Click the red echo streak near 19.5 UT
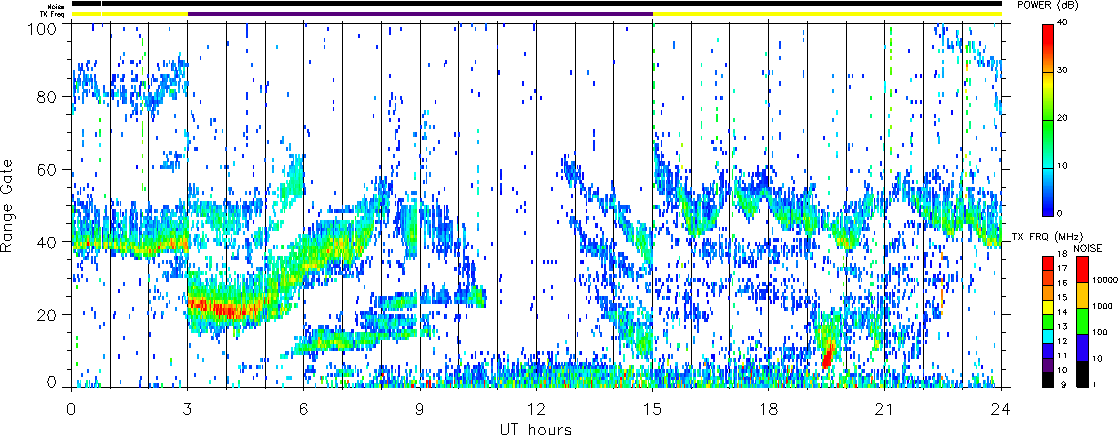The height and width of the screenshot is (435, 1118). click(x=827, y=354)
